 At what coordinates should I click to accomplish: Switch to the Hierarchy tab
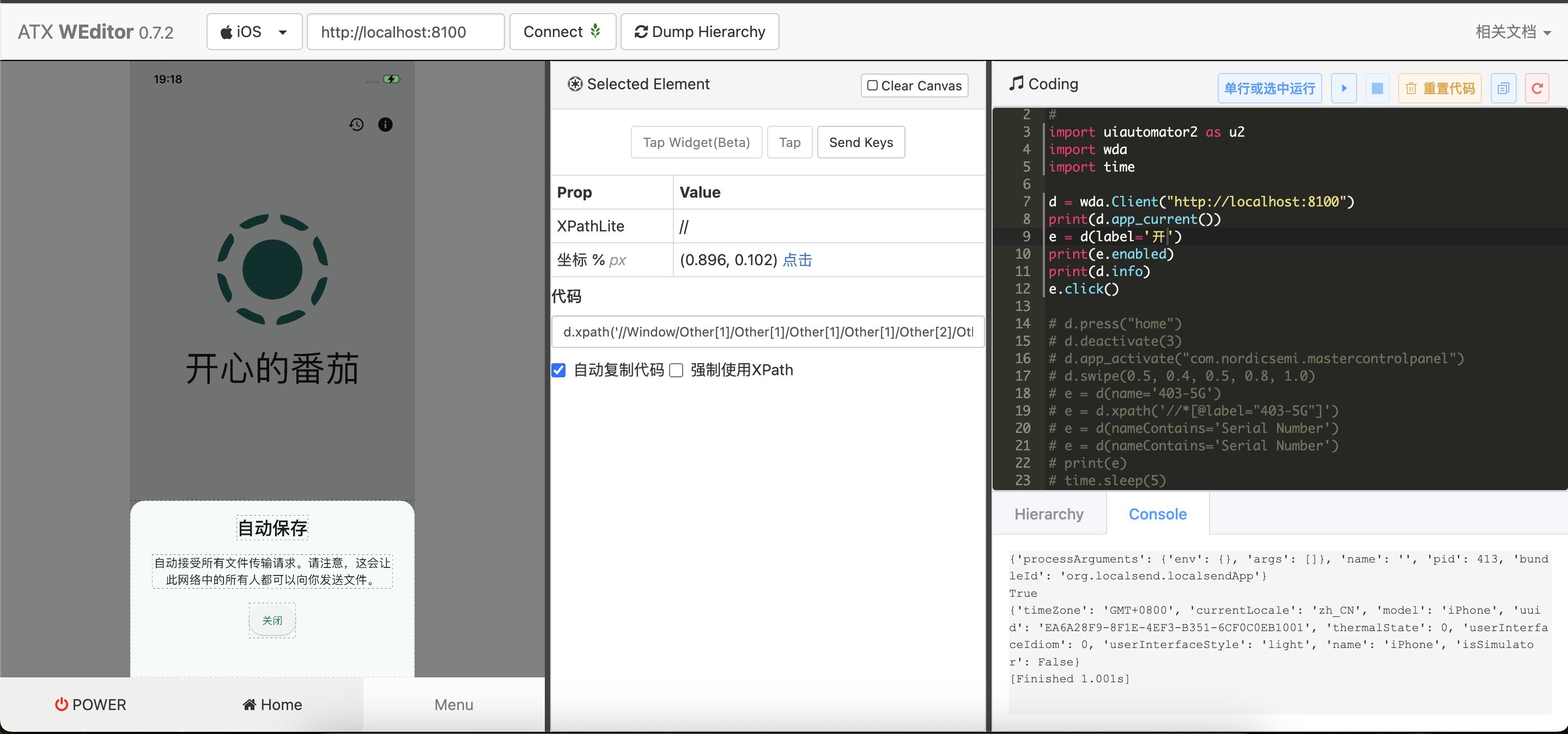click(1048, 514)
